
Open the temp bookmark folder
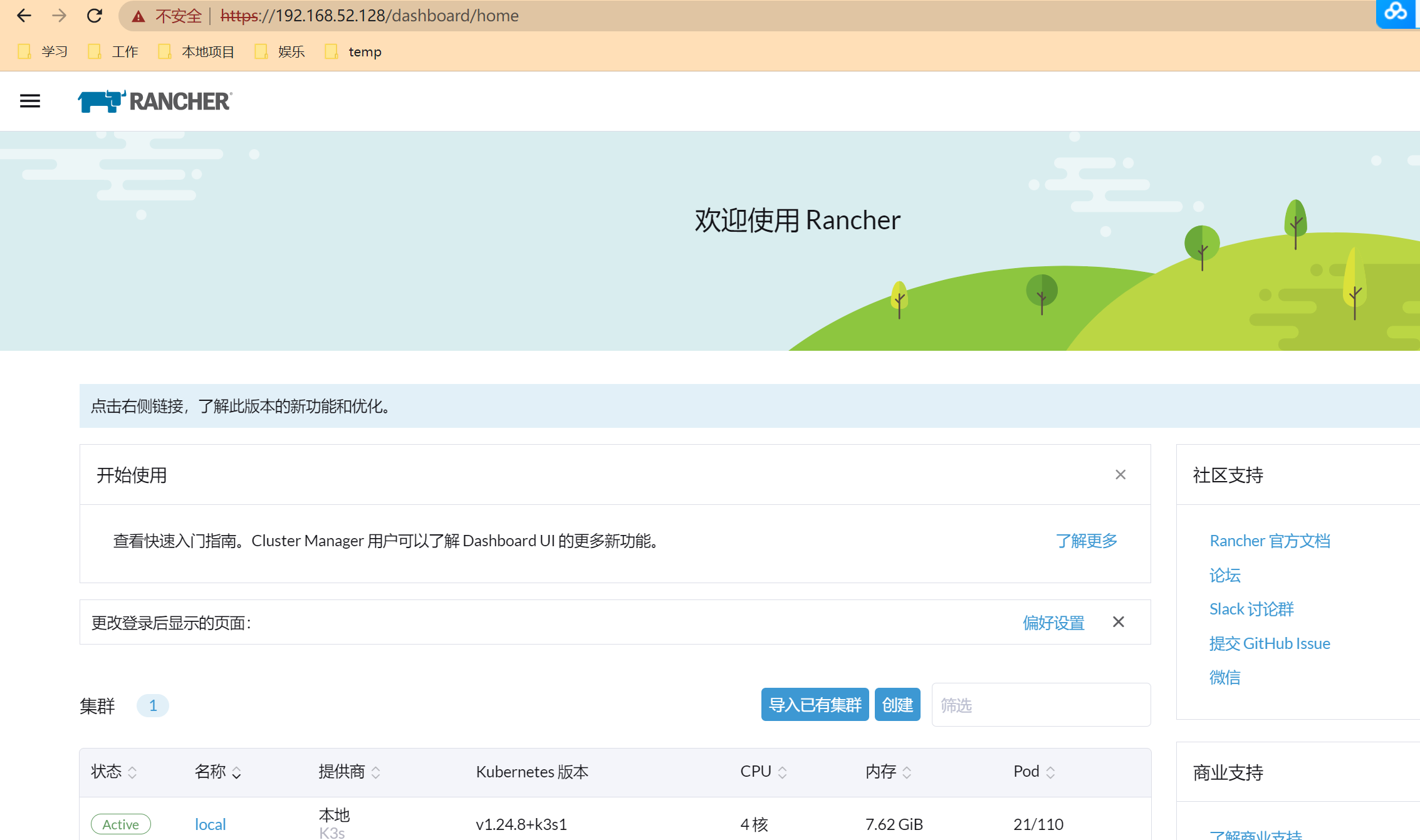pyautogui.click(x=353, y=51)
